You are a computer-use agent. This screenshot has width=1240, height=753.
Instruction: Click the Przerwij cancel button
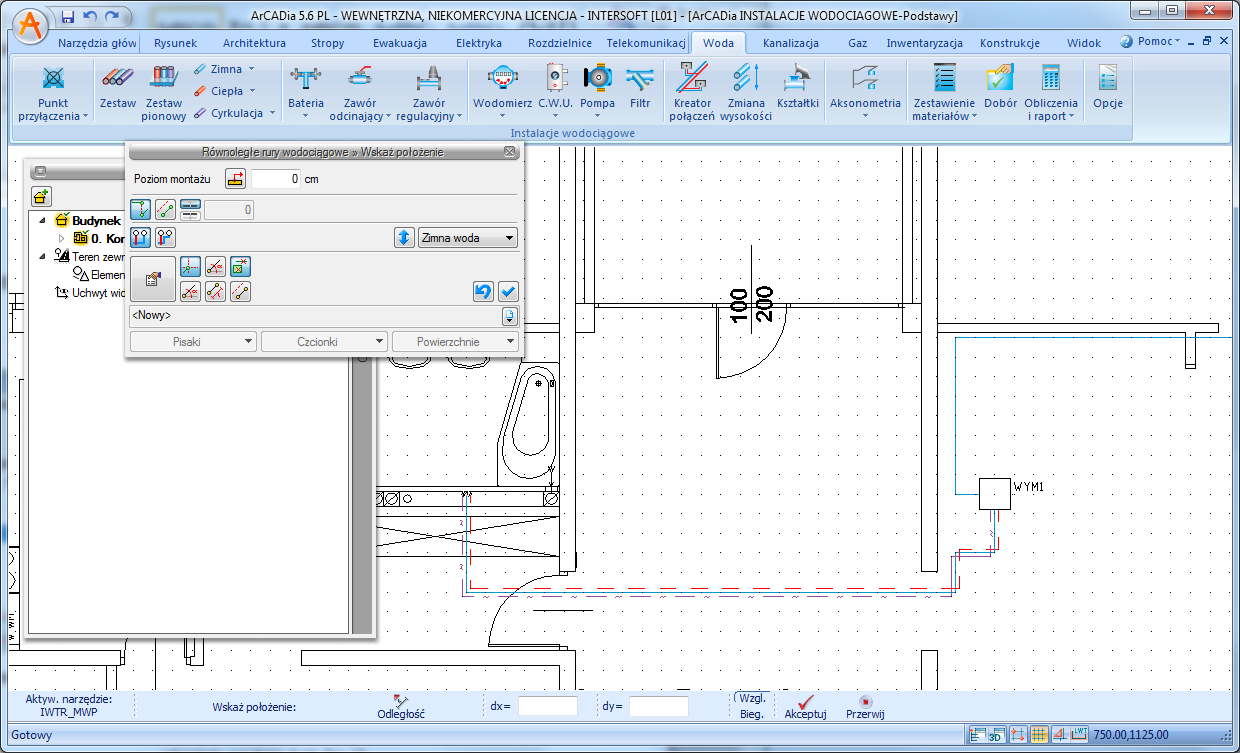(865, 707)
